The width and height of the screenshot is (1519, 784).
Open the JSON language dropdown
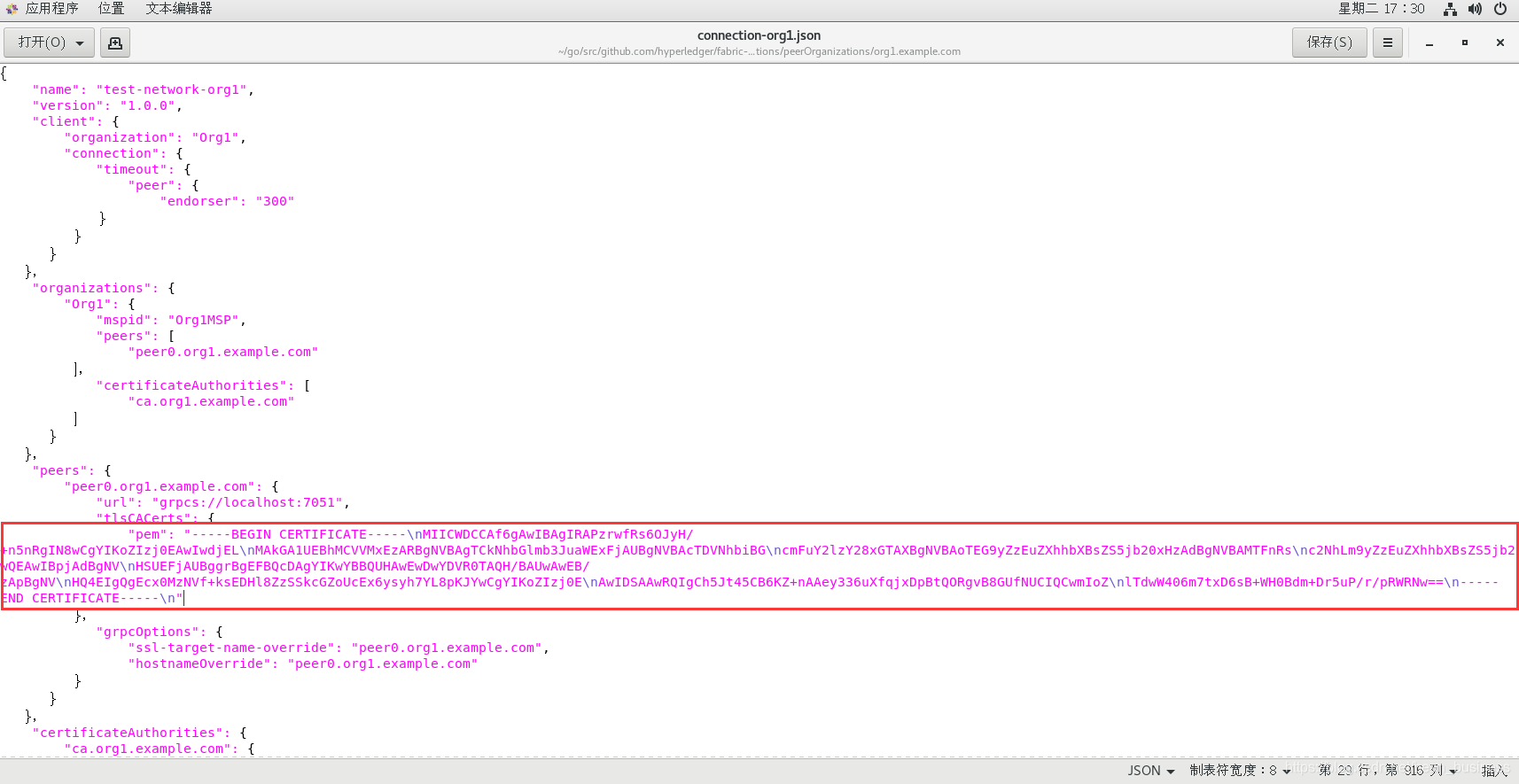[x=1151, y=771]
